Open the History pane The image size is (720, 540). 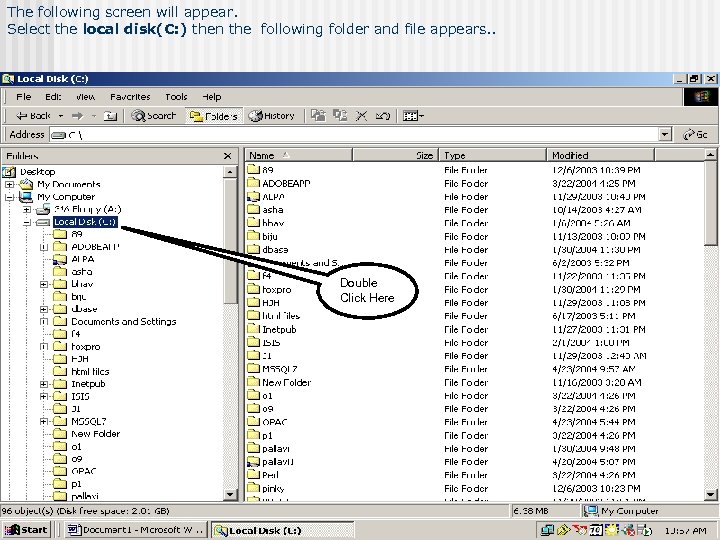pyautogui.click(x=271, y=116)
